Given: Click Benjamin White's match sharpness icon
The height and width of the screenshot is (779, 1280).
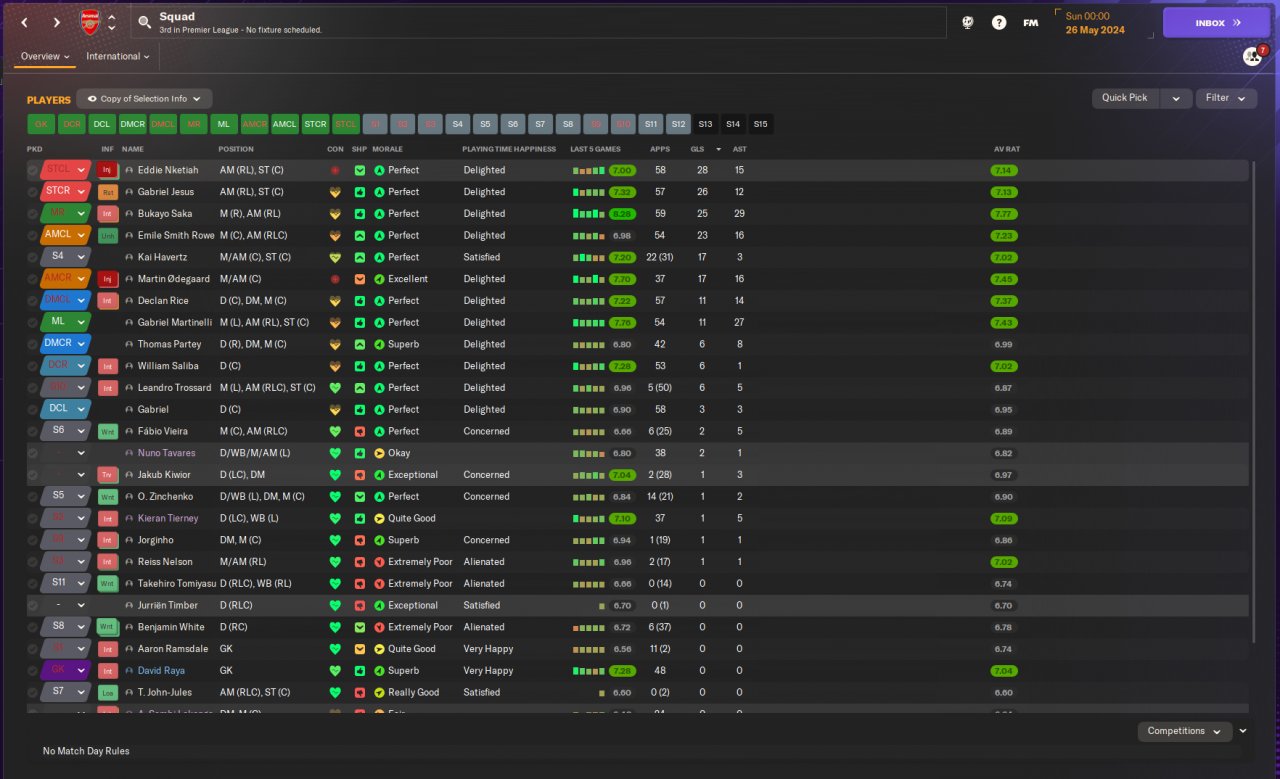Looking at the screenshot, I should (x=360, y=627).
